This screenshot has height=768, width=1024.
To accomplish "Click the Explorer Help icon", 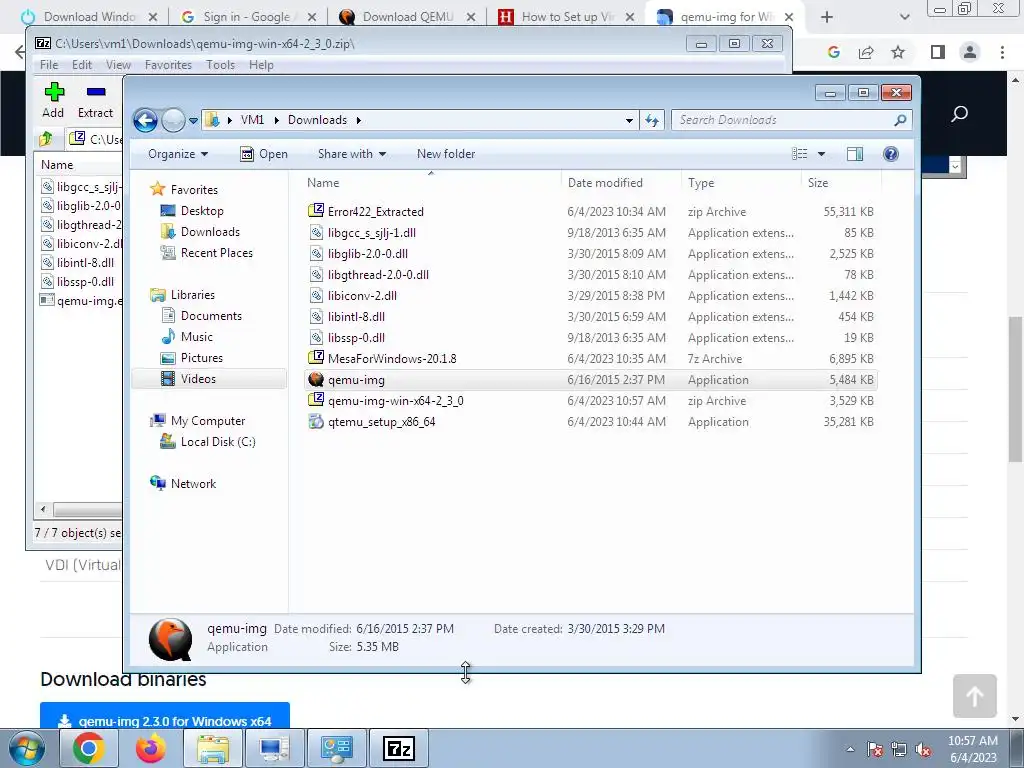I will pos(891,153).
